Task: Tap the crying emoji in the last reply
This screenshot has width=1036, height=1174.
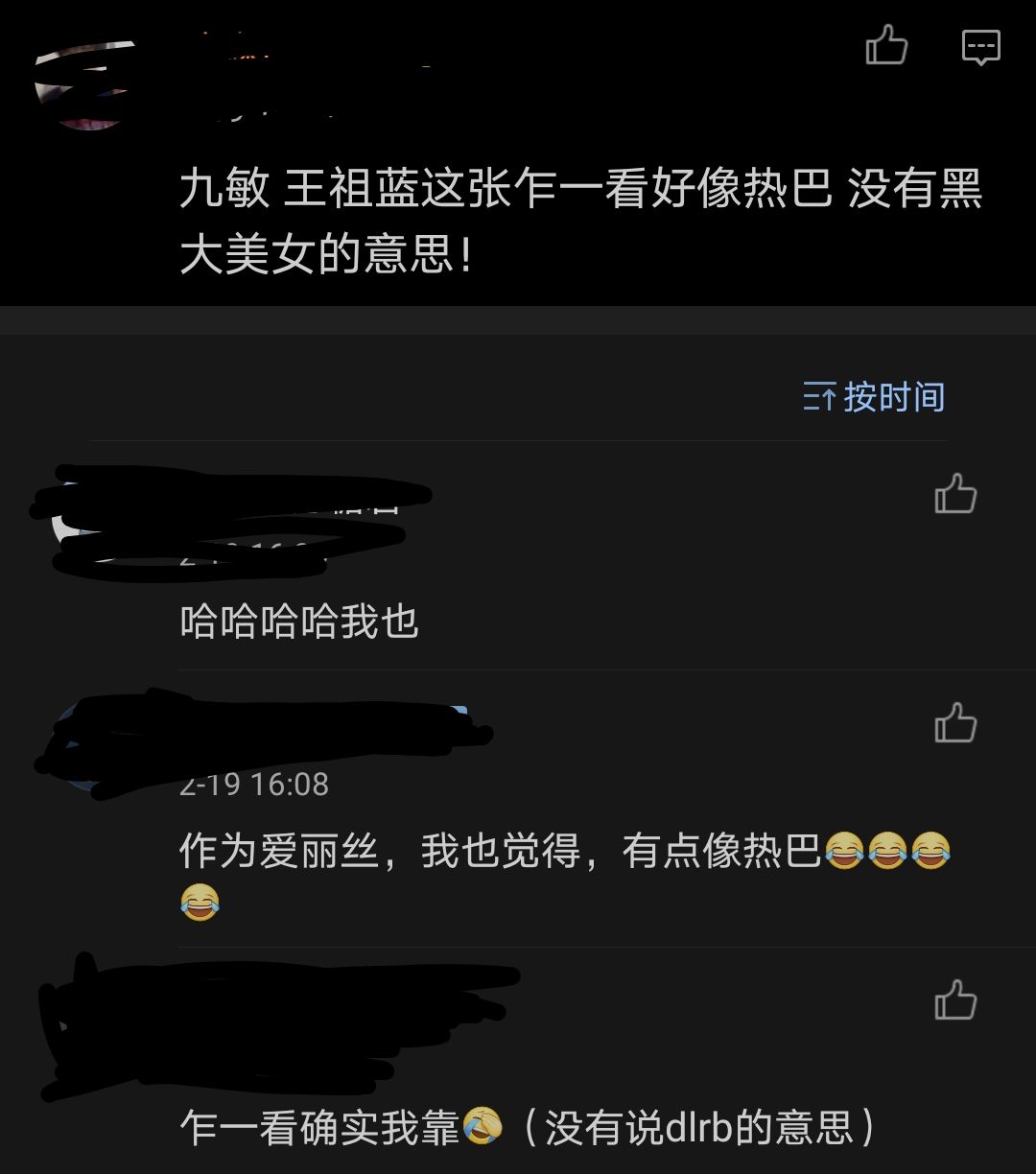Action: coord(483,1126)
